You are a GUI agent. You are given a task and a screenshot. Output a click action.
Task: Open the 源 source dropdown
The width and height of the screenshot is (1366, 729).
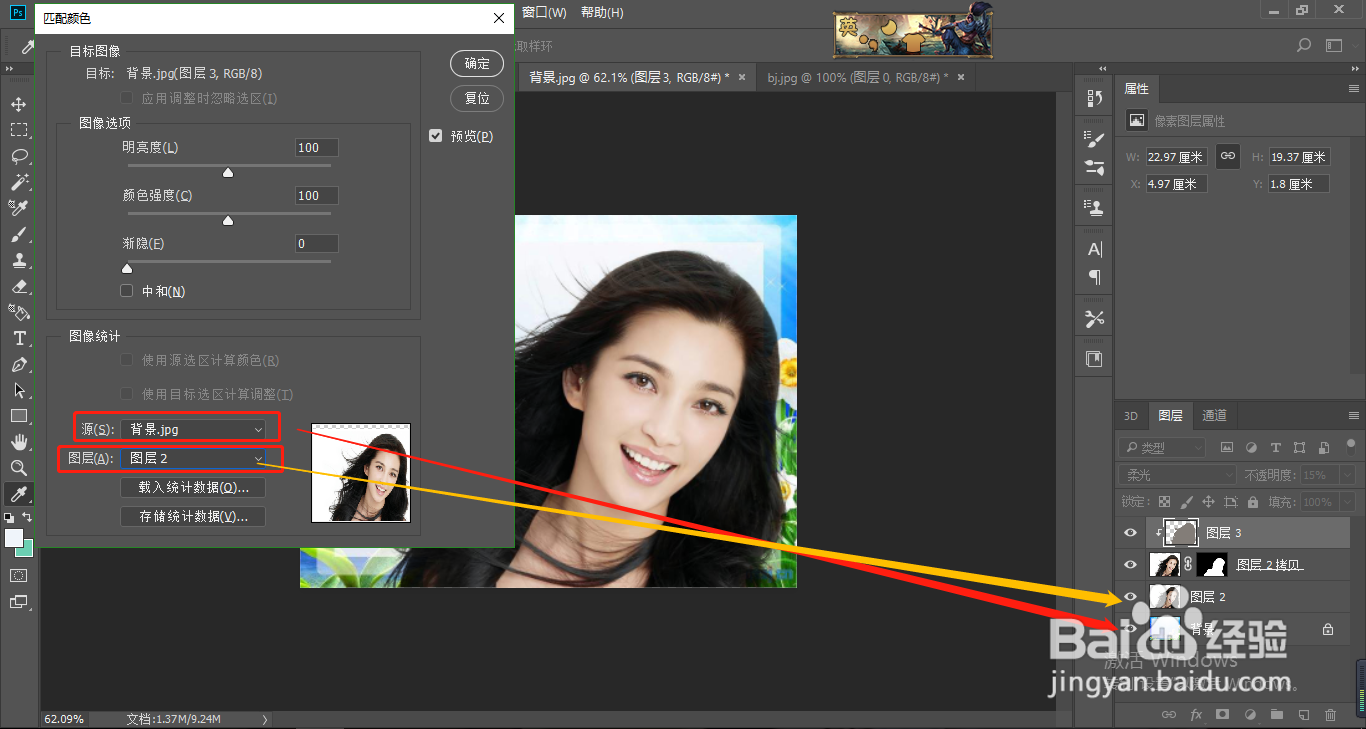tap(195, 429)
